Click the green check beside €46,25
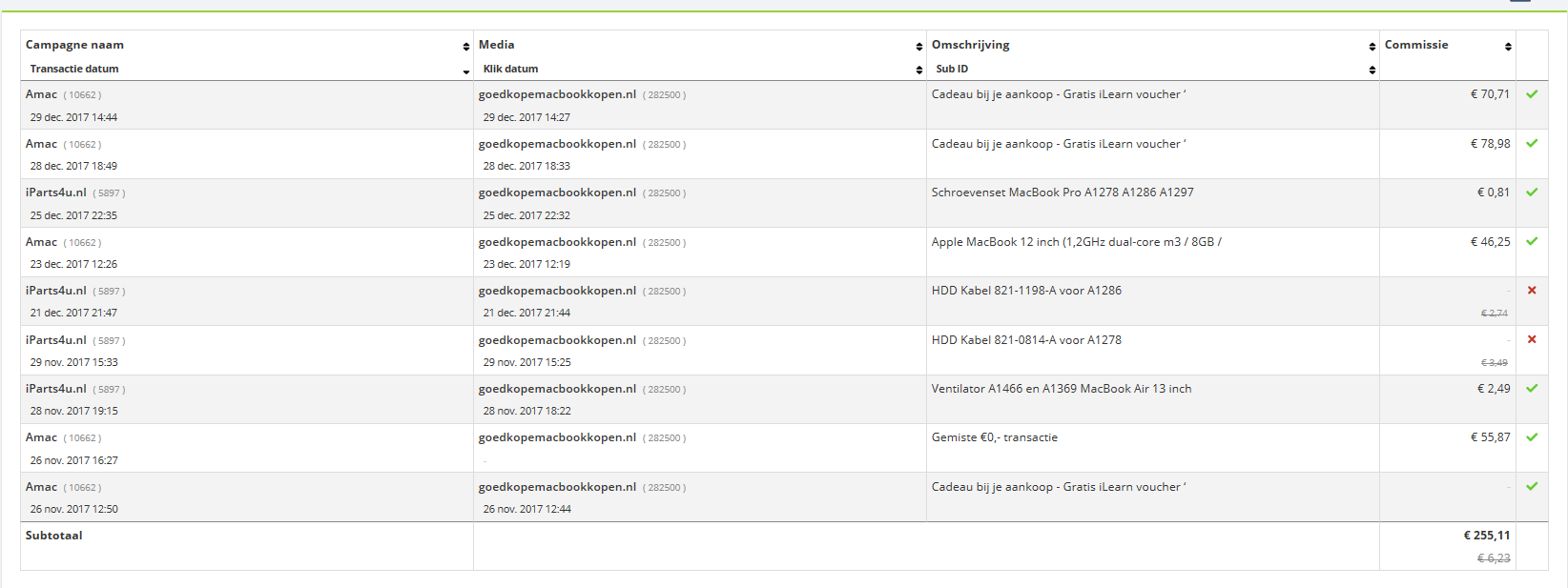The width and height of the screenshot is (1568, 588). (1532, 242)
